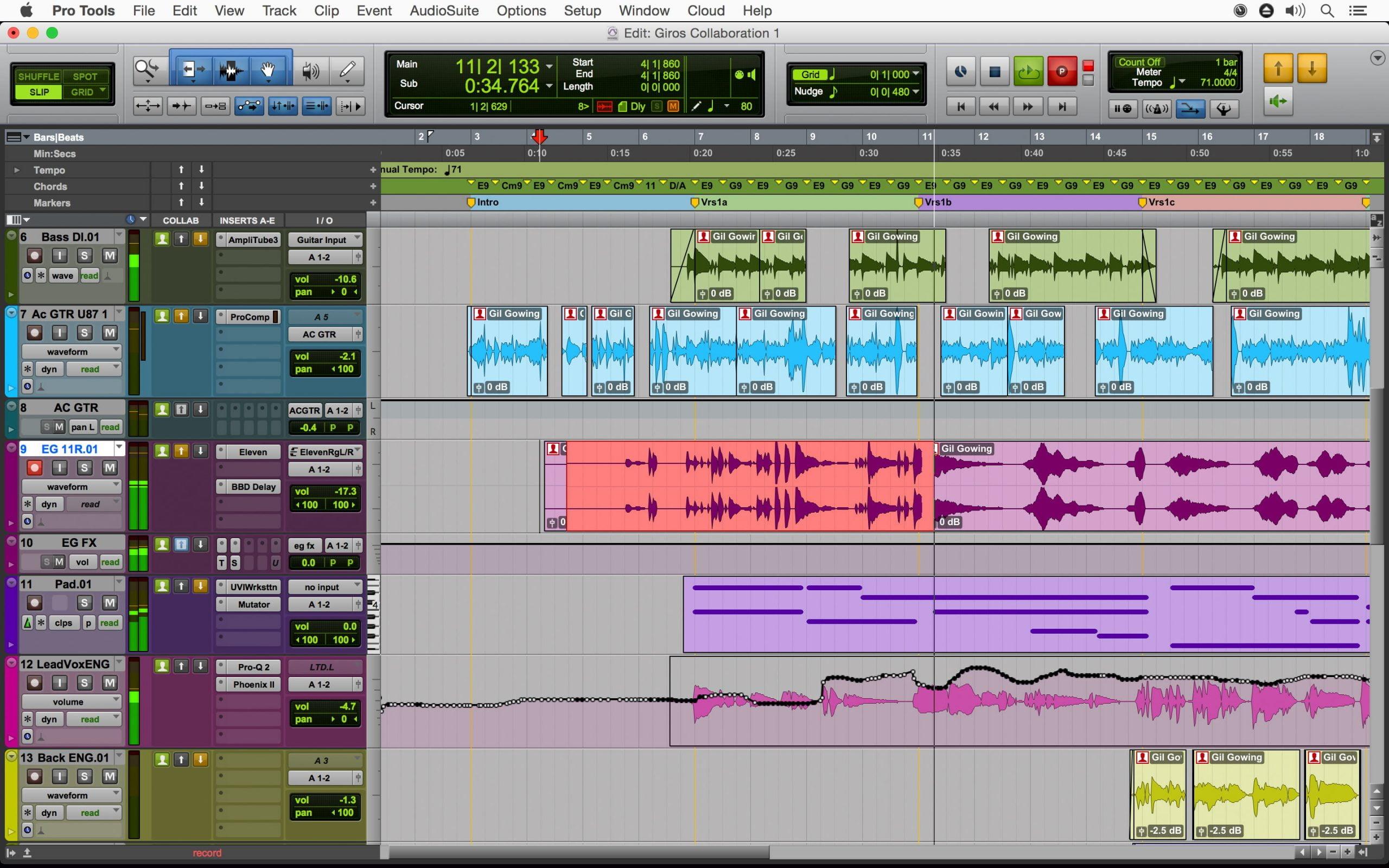Enable the metronome click icon
Viewport: 1389px width, 868px height.
[1158, 108]
